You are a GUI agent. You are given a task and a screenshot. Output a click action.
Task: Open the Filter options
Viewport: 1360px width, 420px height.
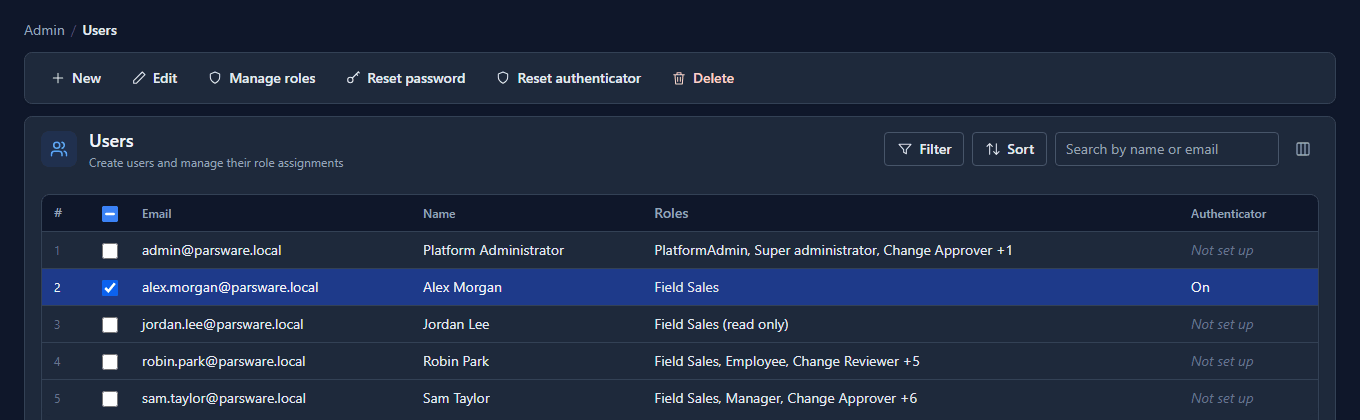[924, 149]
